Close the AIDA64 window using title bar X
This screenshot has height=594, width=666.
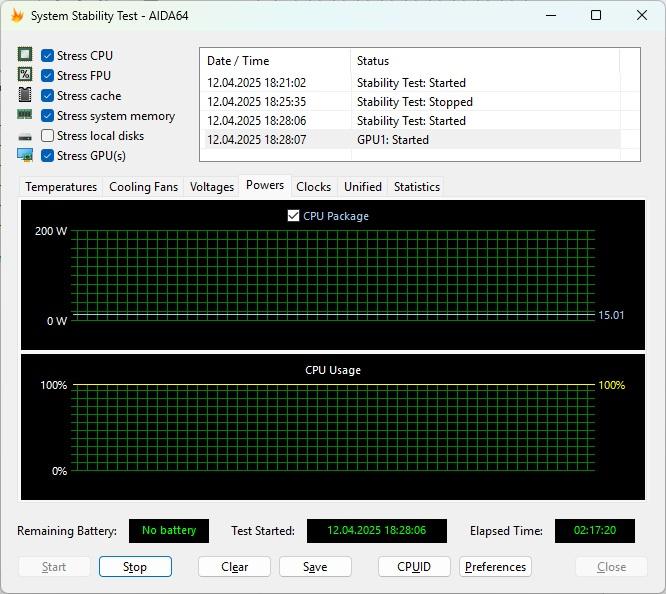[x=642, y=15]
